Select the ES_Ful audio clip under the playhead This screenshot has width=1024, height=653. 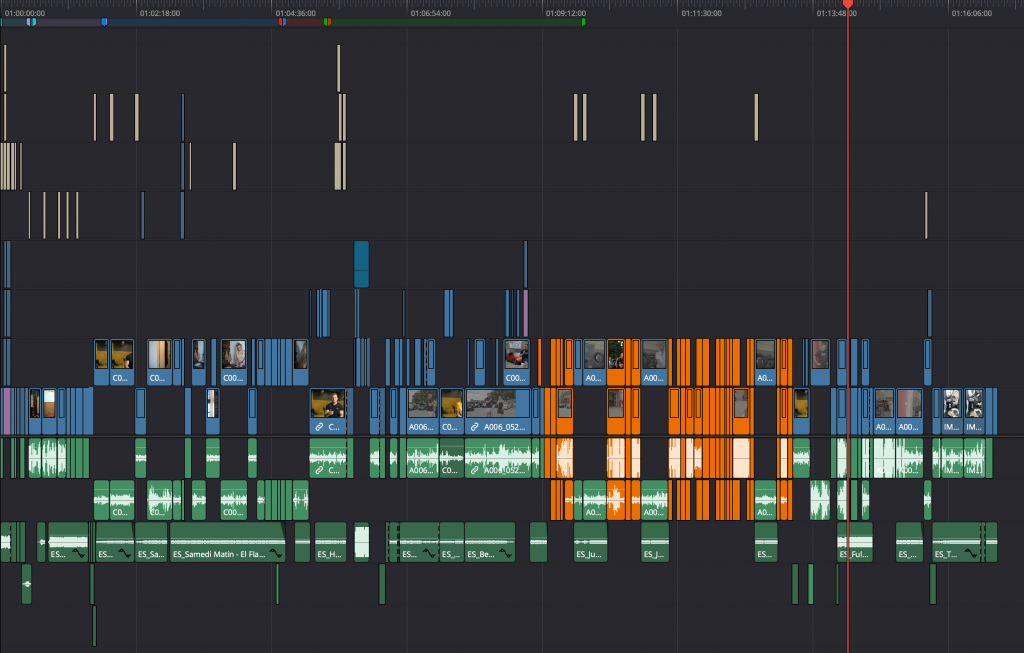click(855, 542)
